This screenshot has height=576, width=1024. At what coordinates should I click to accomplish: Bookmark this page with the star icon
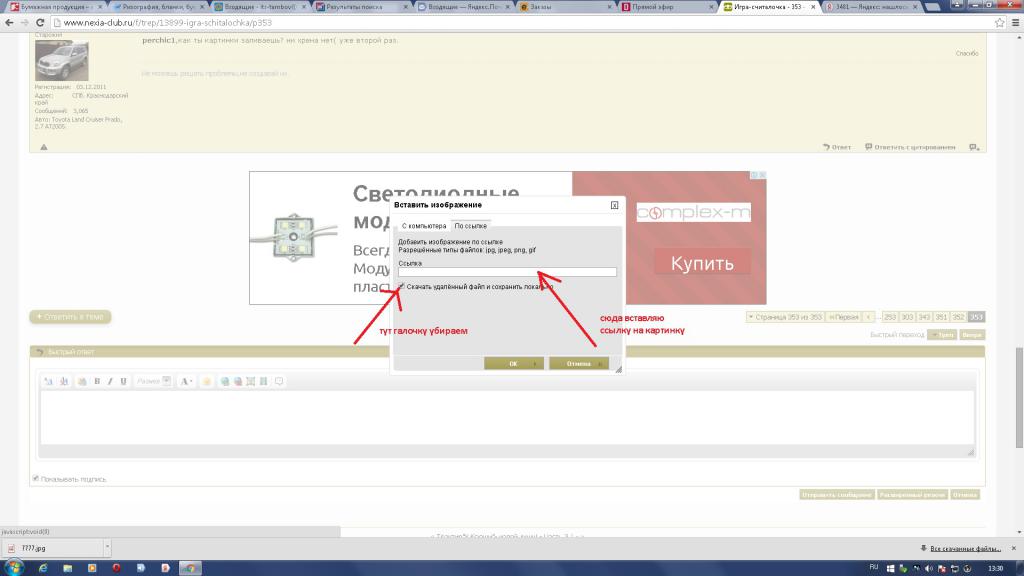pos(999,23)
